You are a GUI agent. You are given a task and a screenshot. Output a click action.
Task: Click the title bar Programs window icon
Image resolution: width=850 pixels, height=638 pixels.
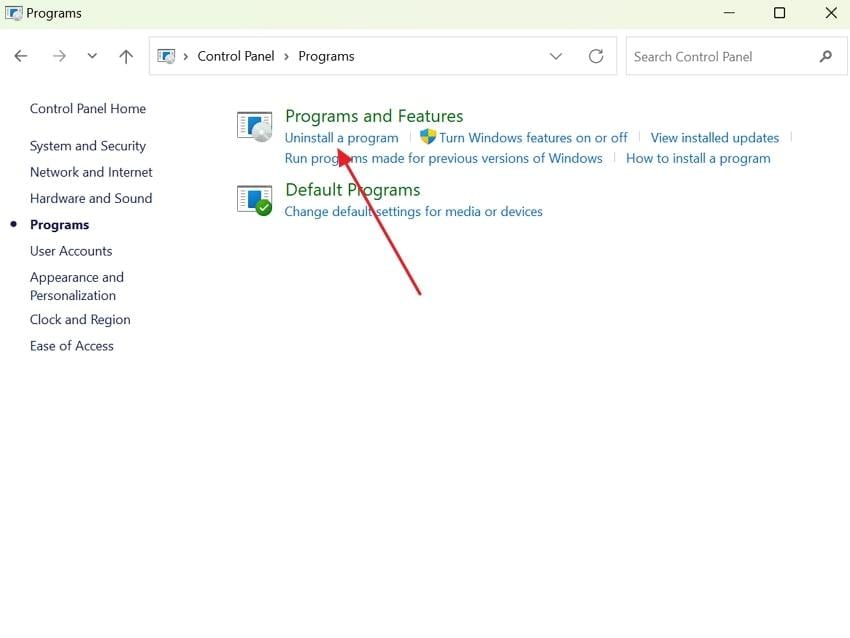point(14,13)
